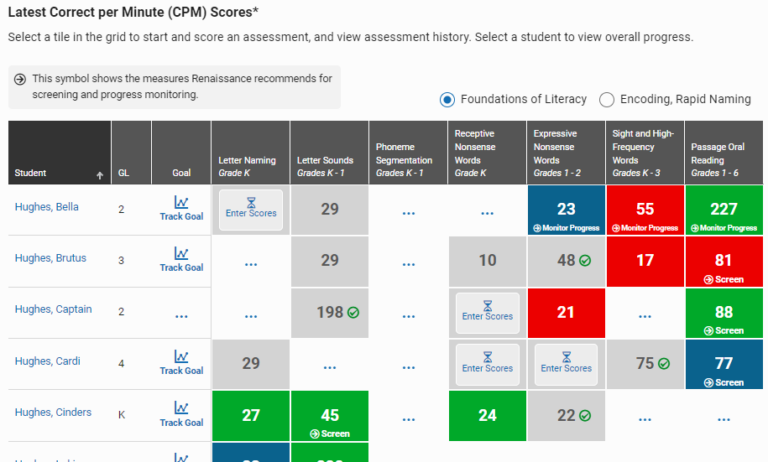The height and width of the screenshot is (462, 768).
Task: Click Track Goal chart icon for Brutus Hughes
Action: tap(181, 254)
